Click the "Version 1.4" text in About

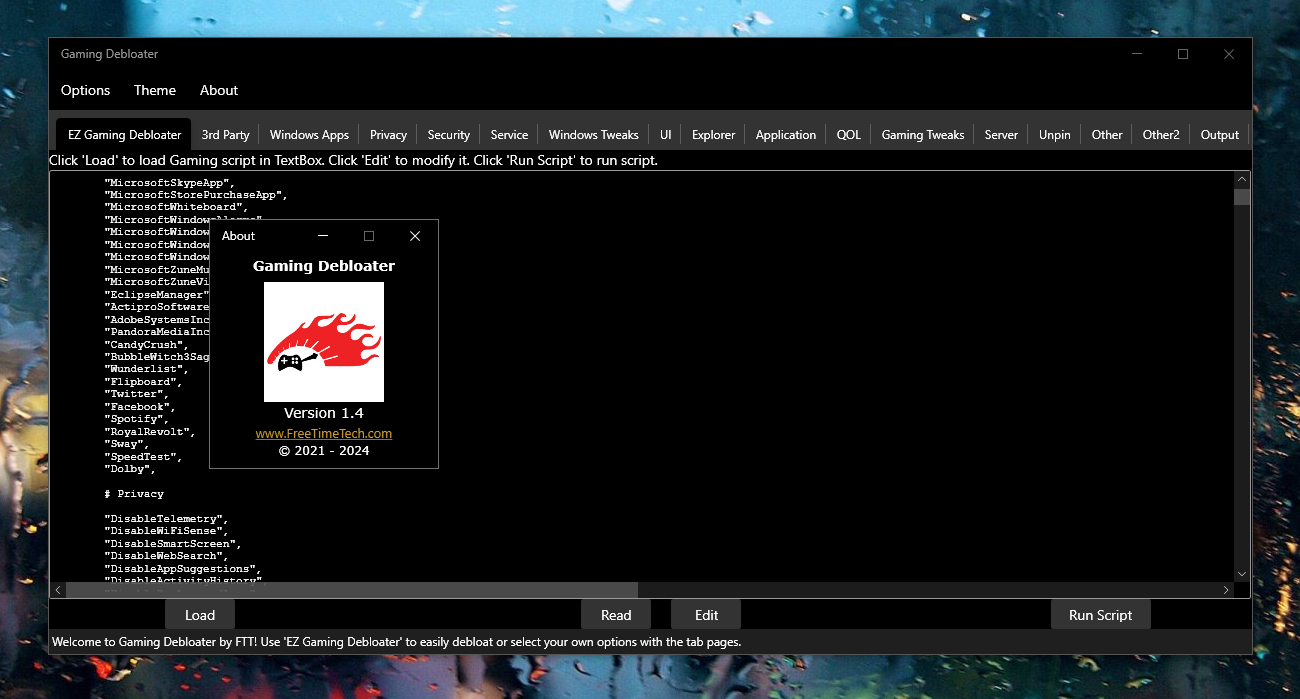click(324, 413)
